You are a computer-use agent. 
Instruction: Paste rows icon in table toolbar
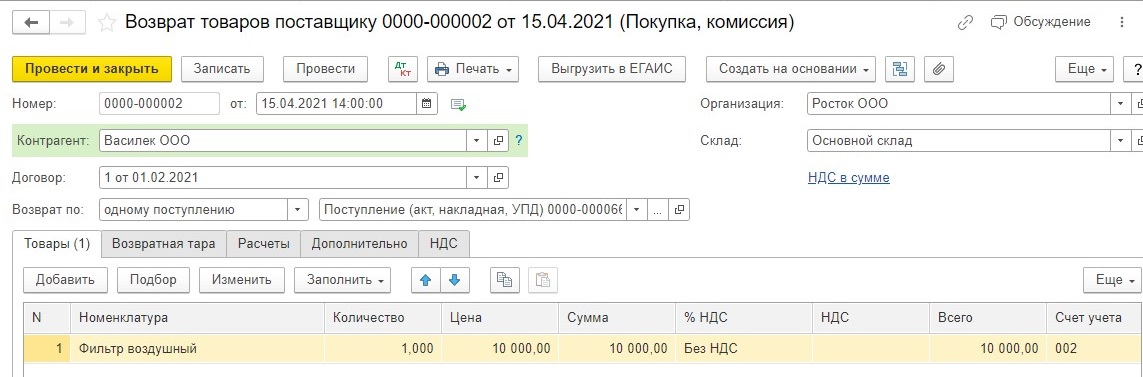(543, 279)
